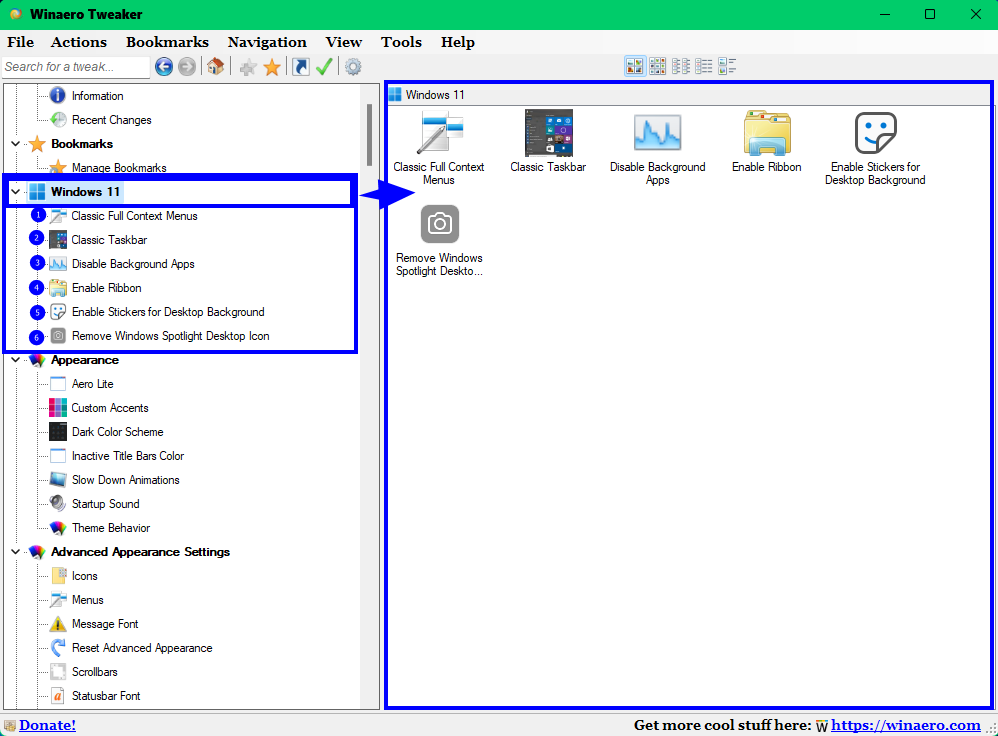The width and height of the screenshot is (998, 736).
Task: Select Classic Taskbar in the tree
Action: (x=109, y=240)
